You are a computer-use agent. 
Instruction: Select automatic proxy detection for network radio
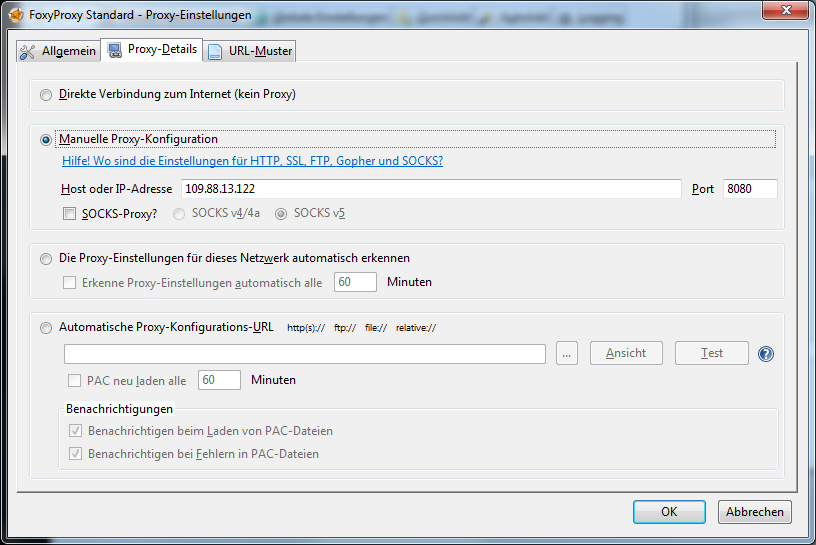46,259
